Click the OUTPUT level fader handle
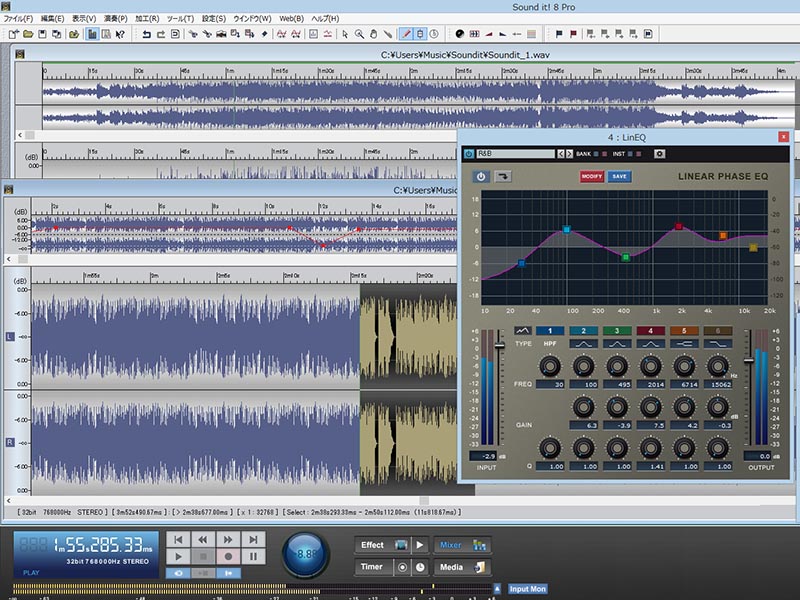The image size is (800, 600). point(748,361)
